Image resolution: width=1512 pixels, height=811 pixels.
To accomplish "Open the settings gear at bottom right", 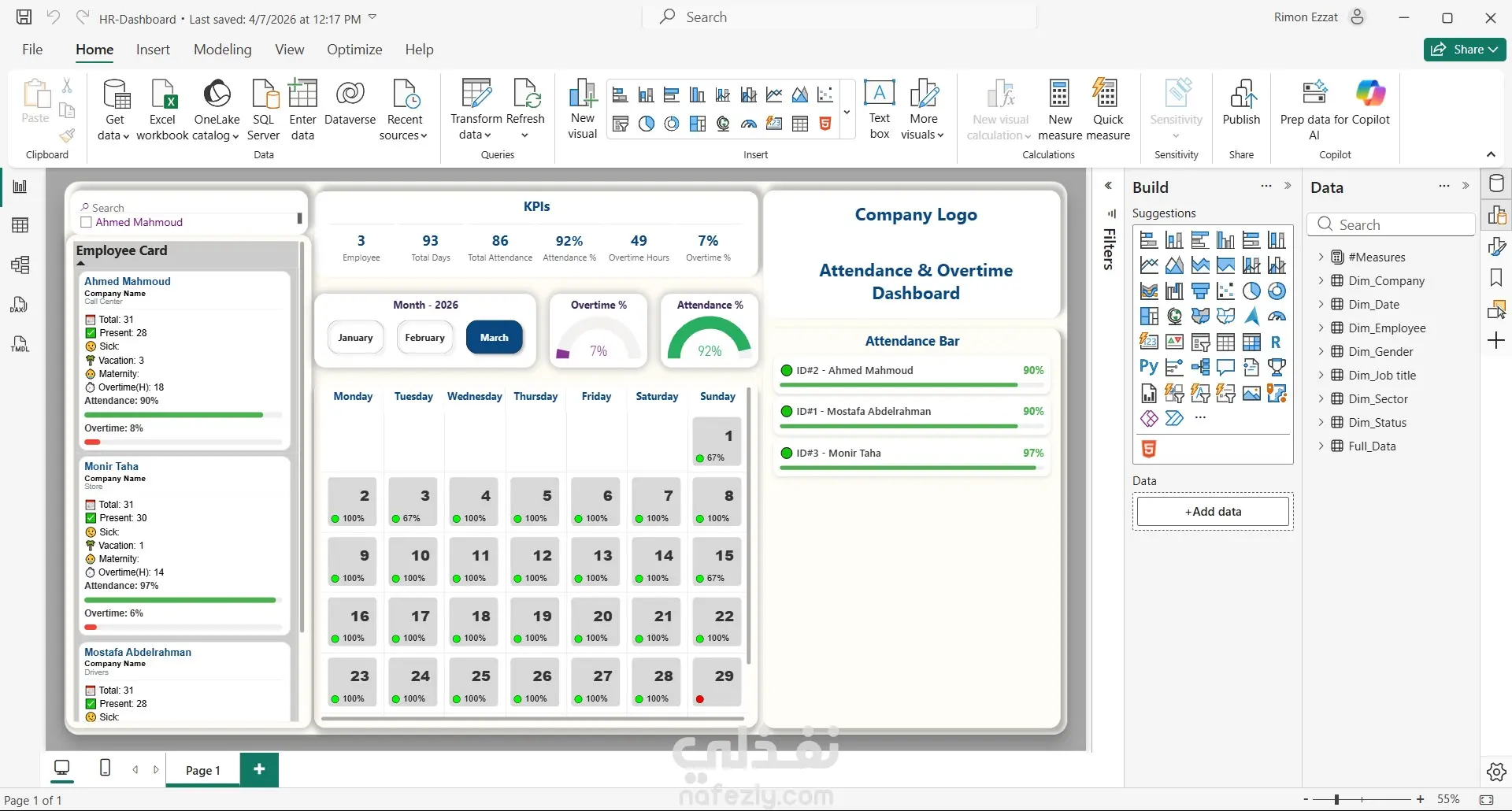I will (1496, 772).
